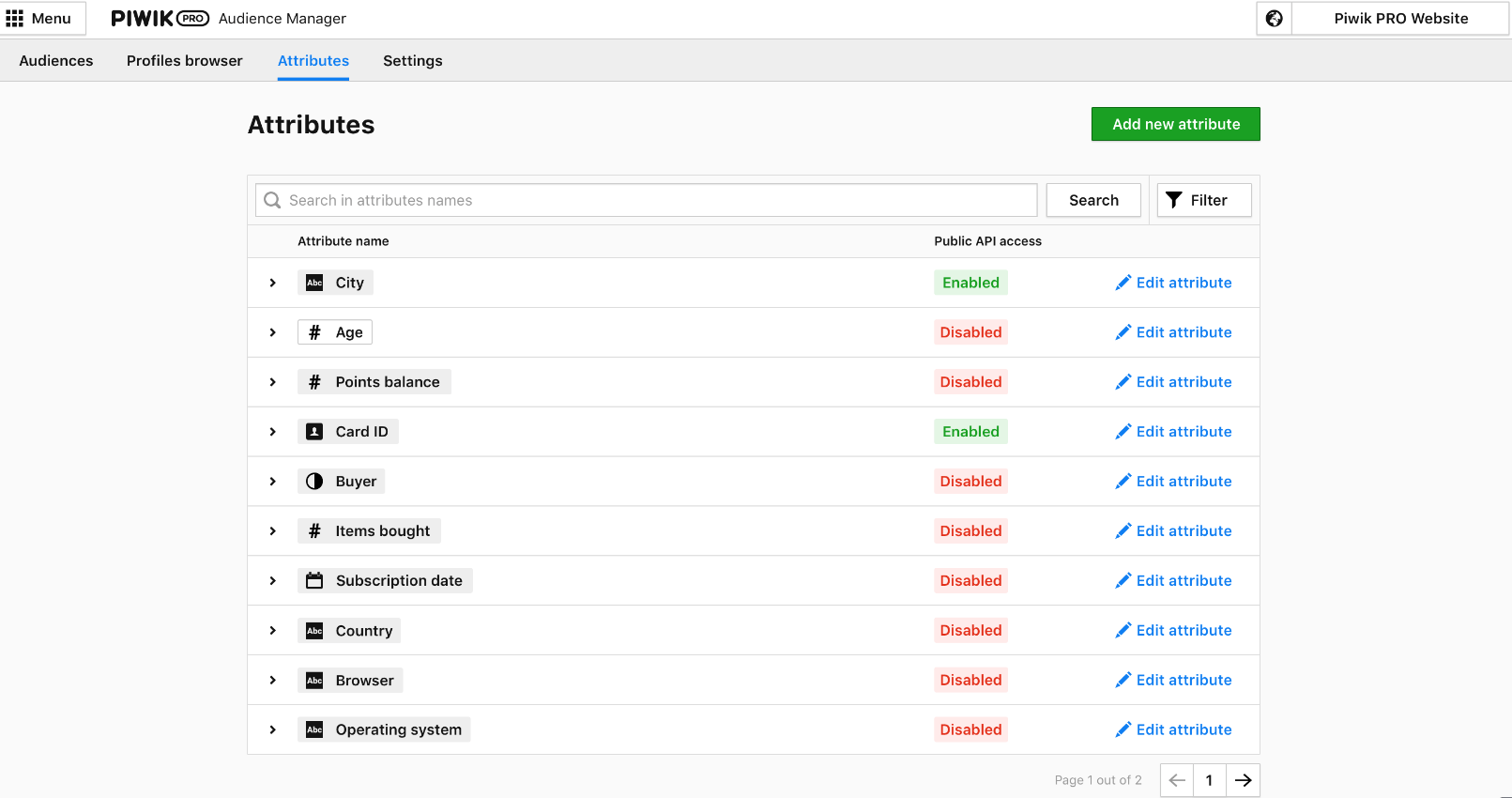Click the half-circle boolean icon beside Buyer
Image resolution: width=1512 pixels, height=798 pixels.
pos(314,482)
